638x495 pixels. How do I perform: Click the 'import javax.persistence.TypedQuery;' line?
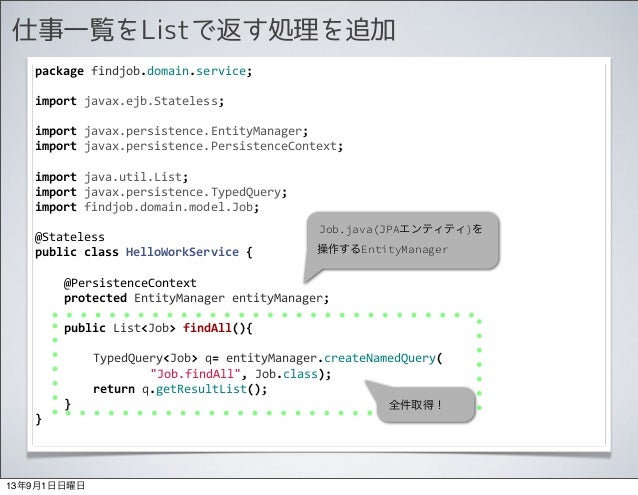point(161,192)
